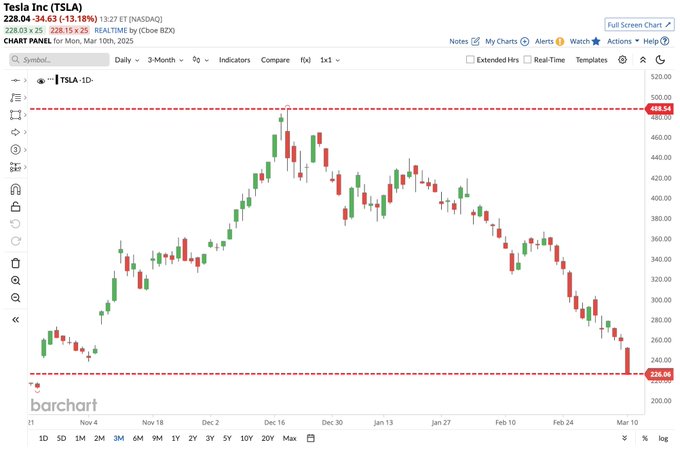Select the 3M time range

(x=119, y=438)
